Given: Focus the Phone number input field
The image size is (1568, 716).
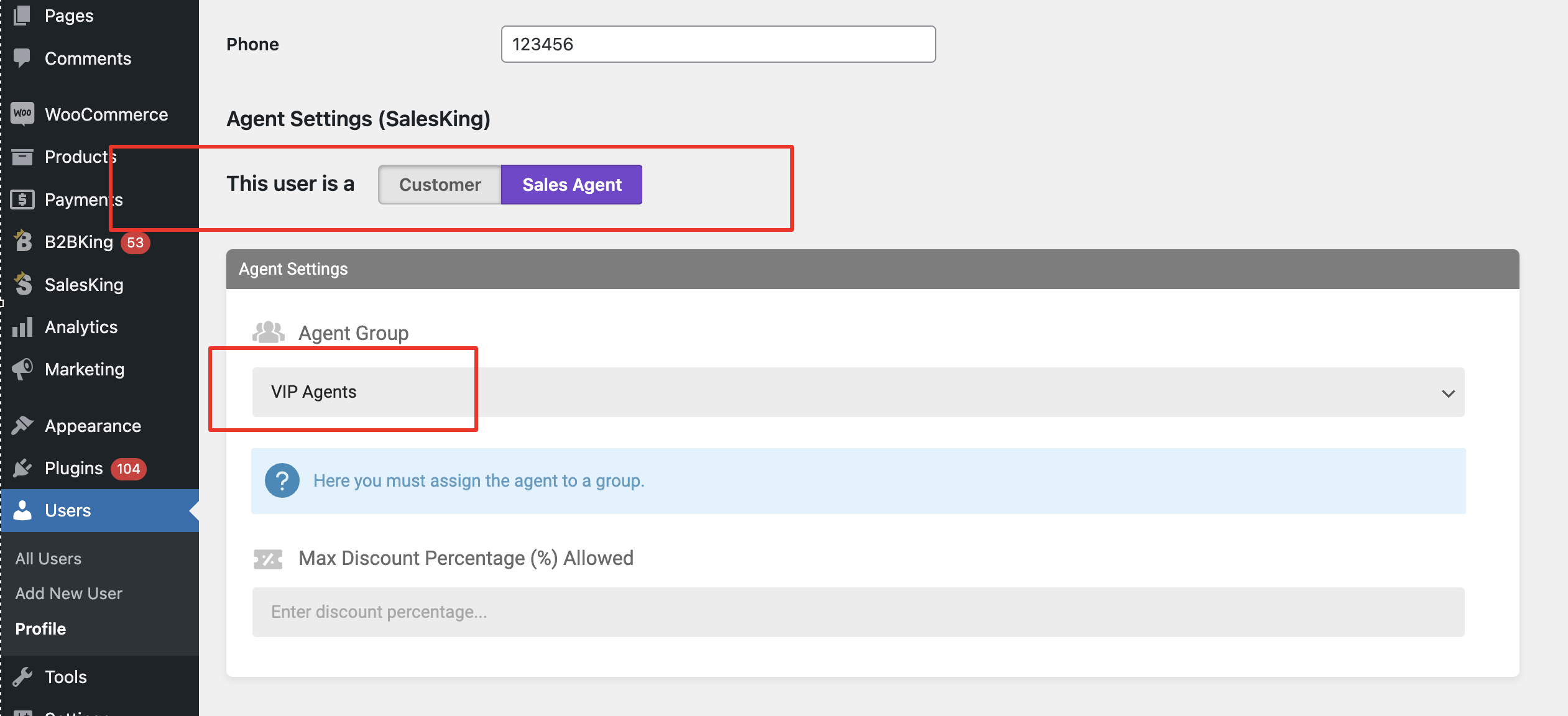Looking at the screenshot, I should 718,44.
